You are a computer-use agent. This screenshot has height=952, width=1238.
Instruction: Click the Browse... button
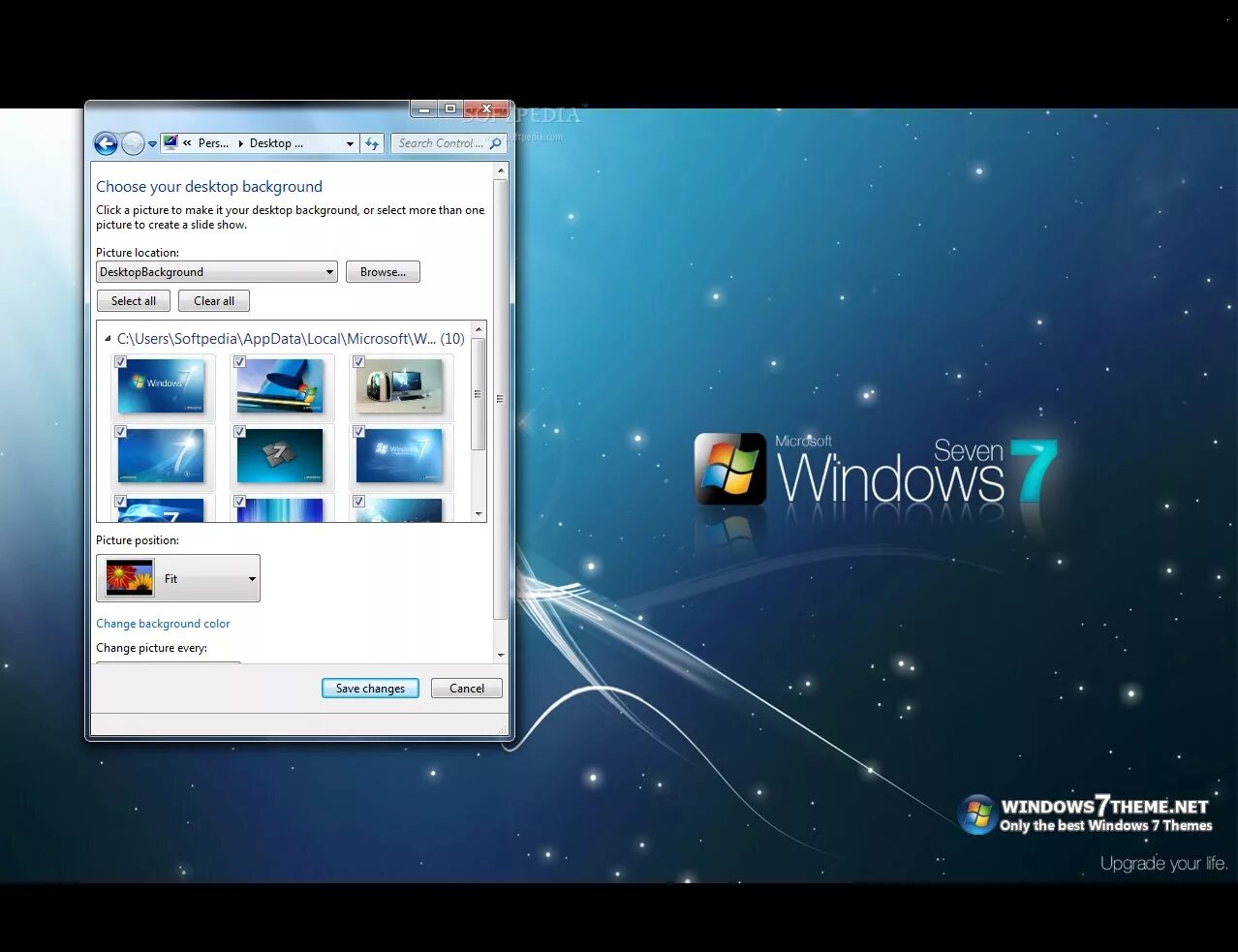click(383, 272)
